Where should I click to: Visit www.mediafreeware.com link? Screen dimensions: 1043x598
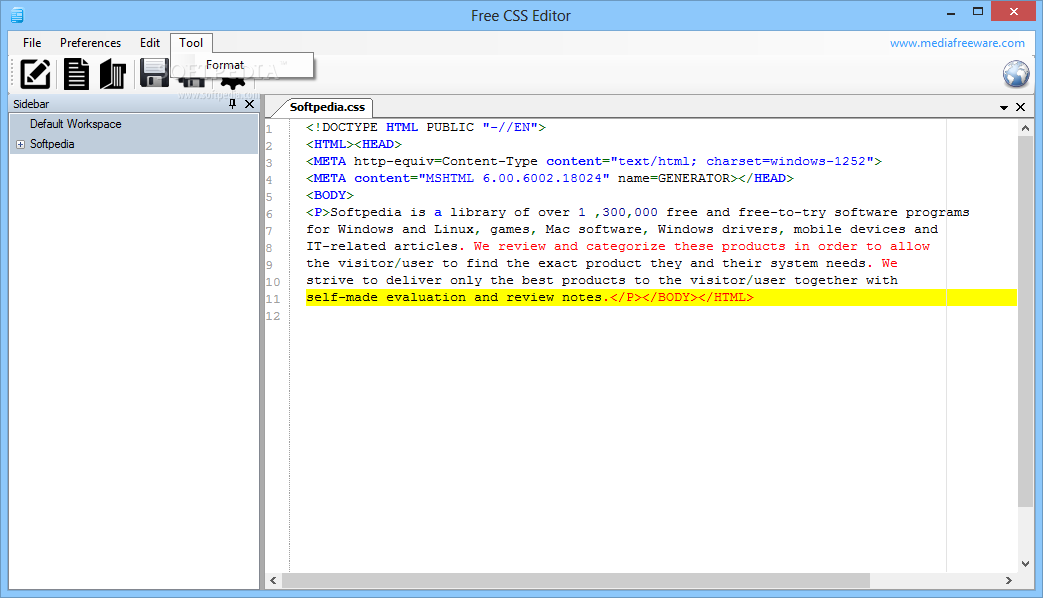pyautogui.click(x=957, y=43)
